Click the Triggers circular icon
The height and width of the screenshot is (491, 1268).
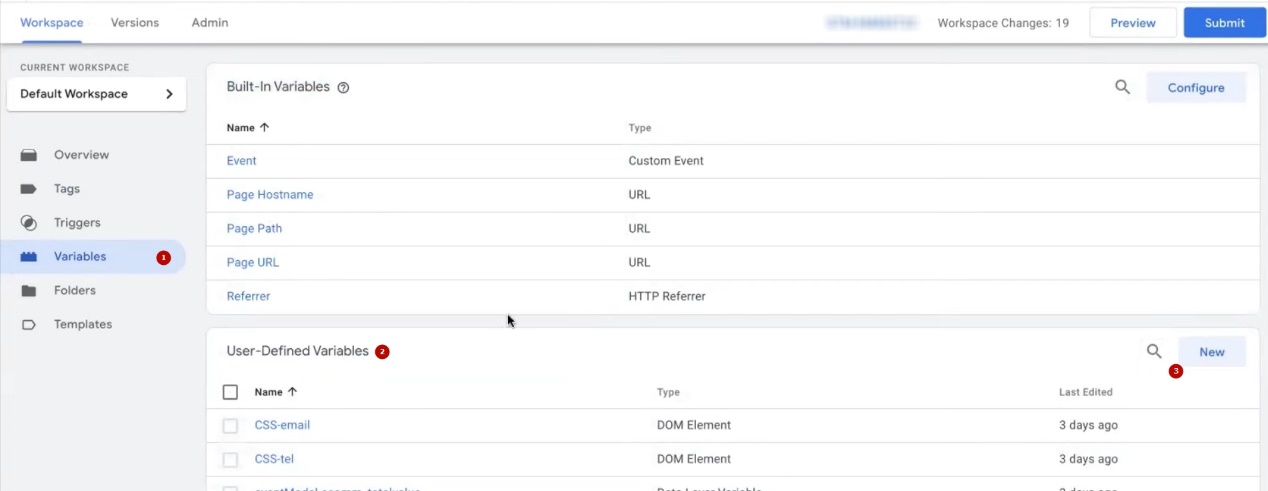click(x=29, y=223)
